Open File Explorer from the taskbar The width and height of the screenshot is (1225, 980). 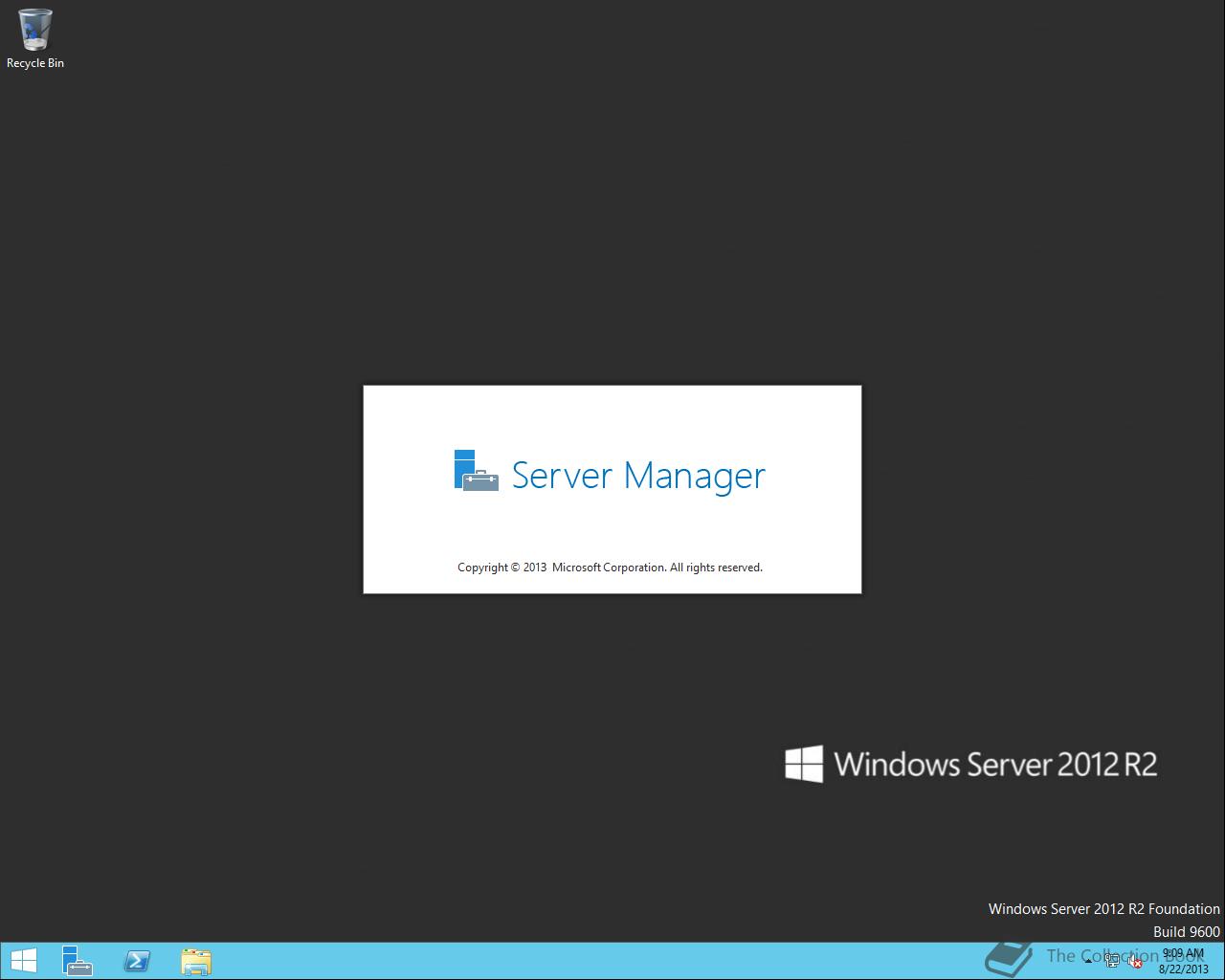(195, 961)
